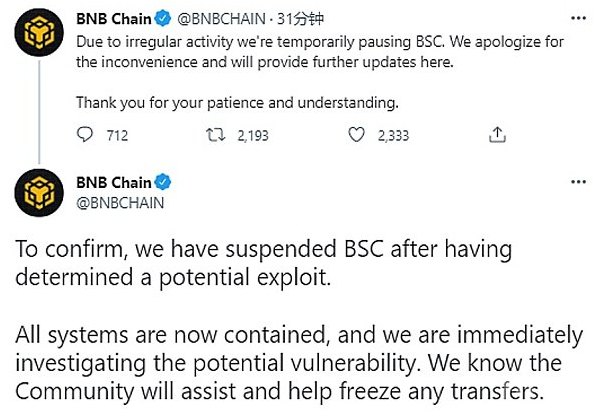The height and width of the screenshot is (413, 613).
Task: Click the BNB Chain name on the second tweet
Action: [x=114, y=182]
